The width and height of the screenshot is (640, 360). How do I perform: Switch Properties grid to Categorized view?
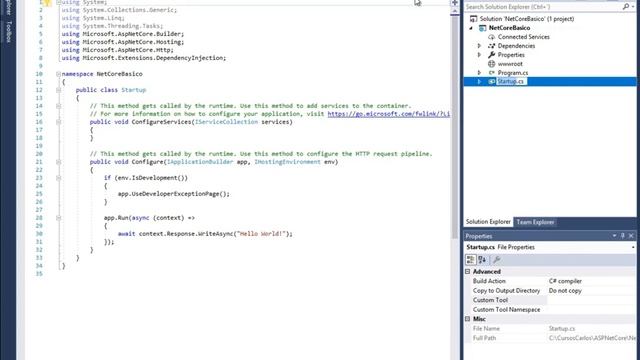[x=471, y=260]
